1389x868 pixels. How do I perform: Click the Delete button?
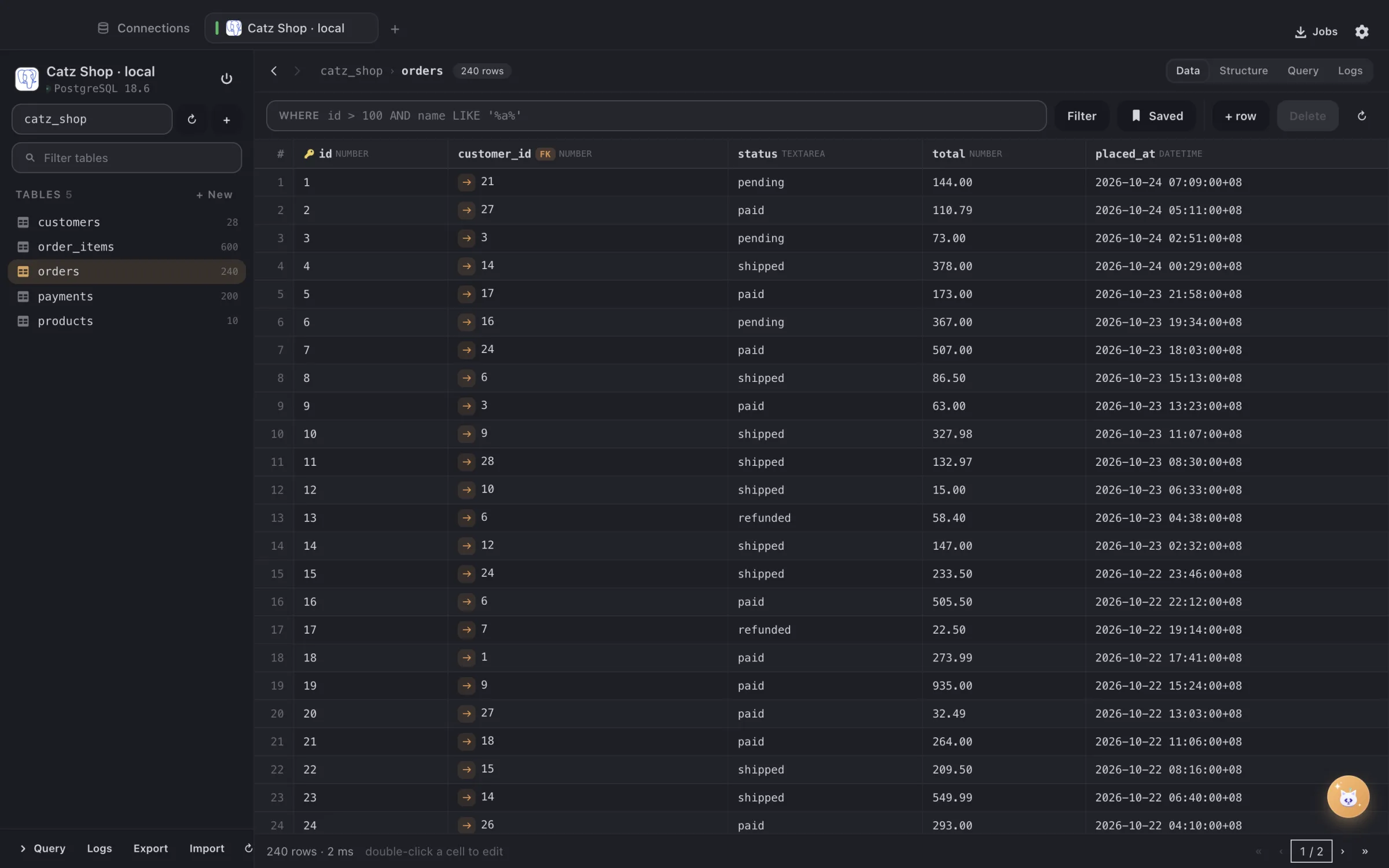pos(1307,116)
